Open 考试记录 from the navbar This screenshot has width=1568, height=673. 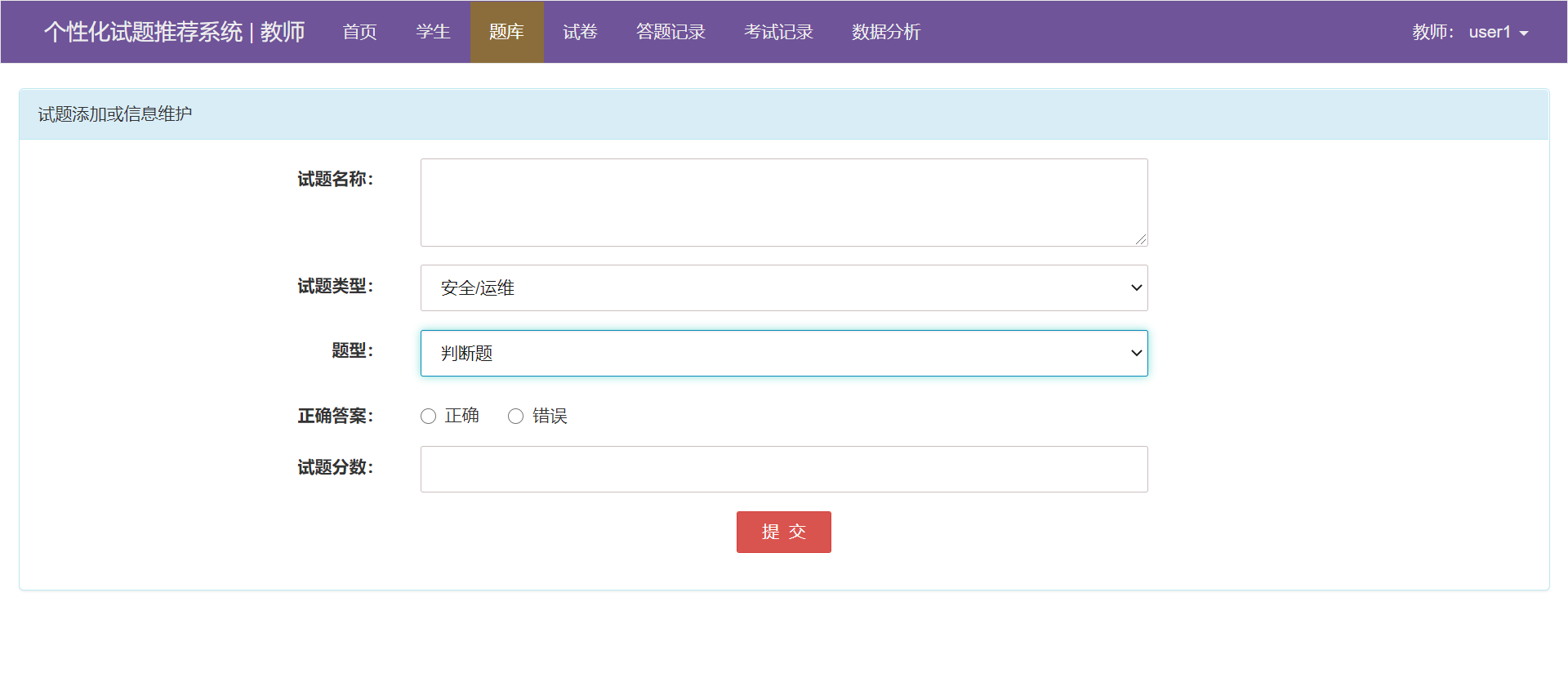pyautogui.click(x=778, y=32)
